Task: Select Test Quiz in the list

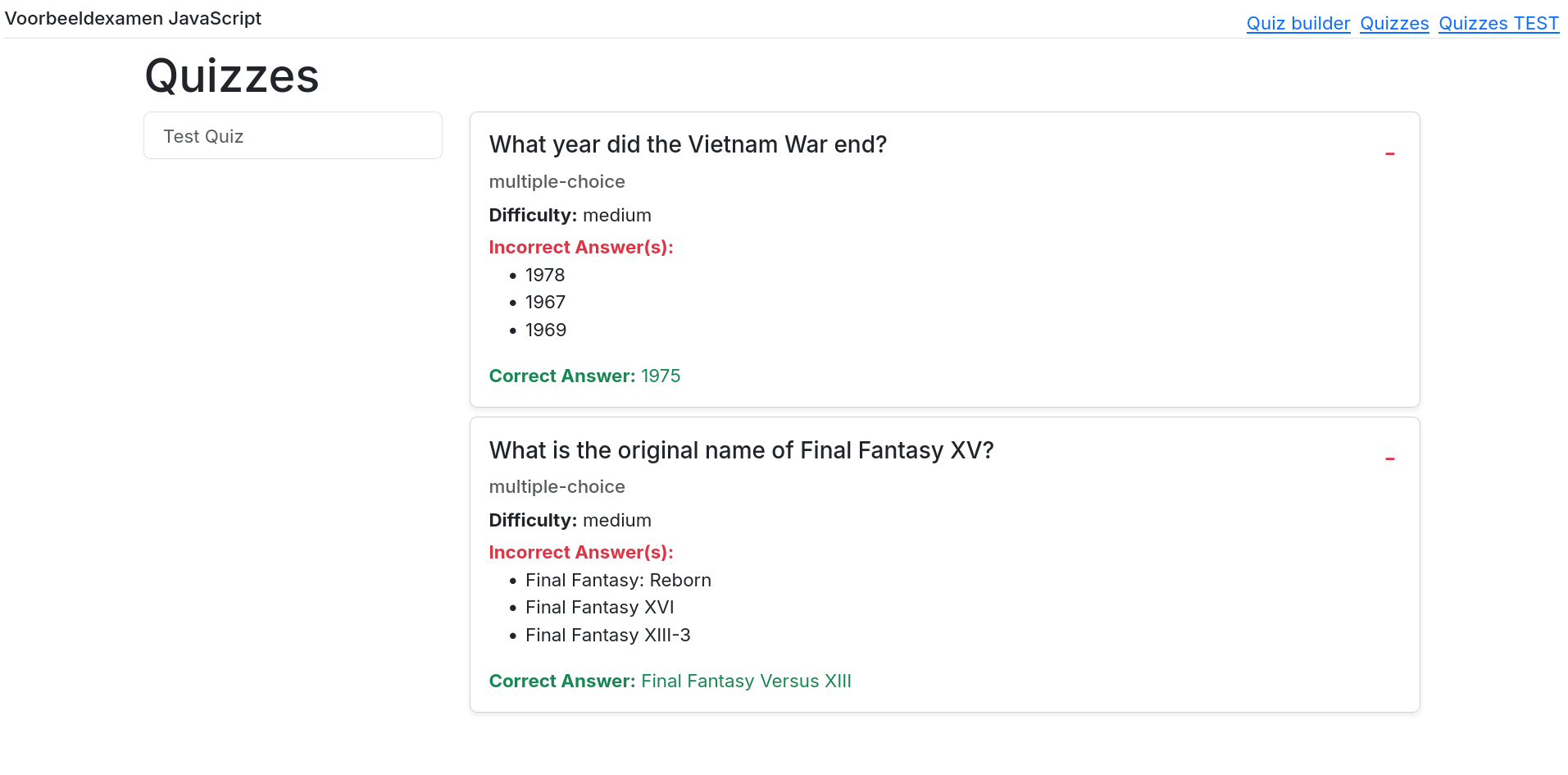Action: click(x=293, y=136)
